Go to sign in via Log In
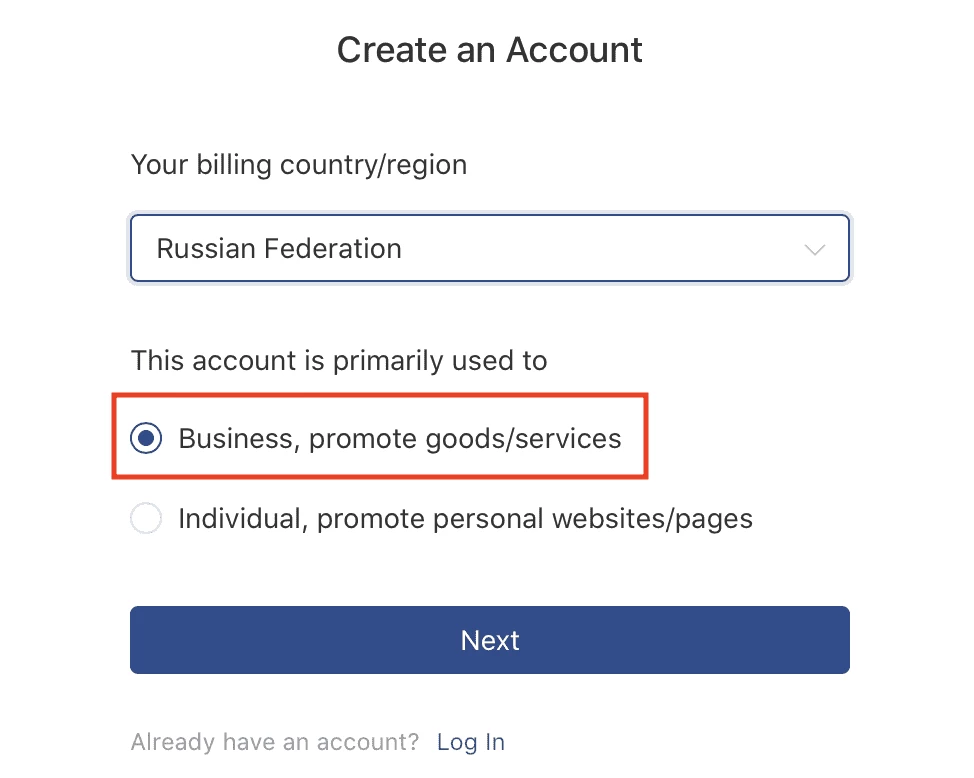Viewport: 974px width, 778px height. [471, 742]
